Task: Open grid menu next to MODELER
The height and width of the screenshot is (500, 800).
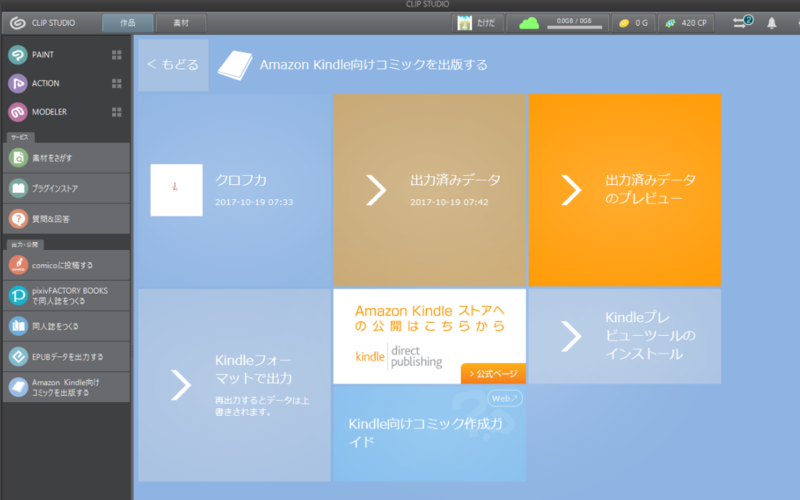Action: click(116, 112)
